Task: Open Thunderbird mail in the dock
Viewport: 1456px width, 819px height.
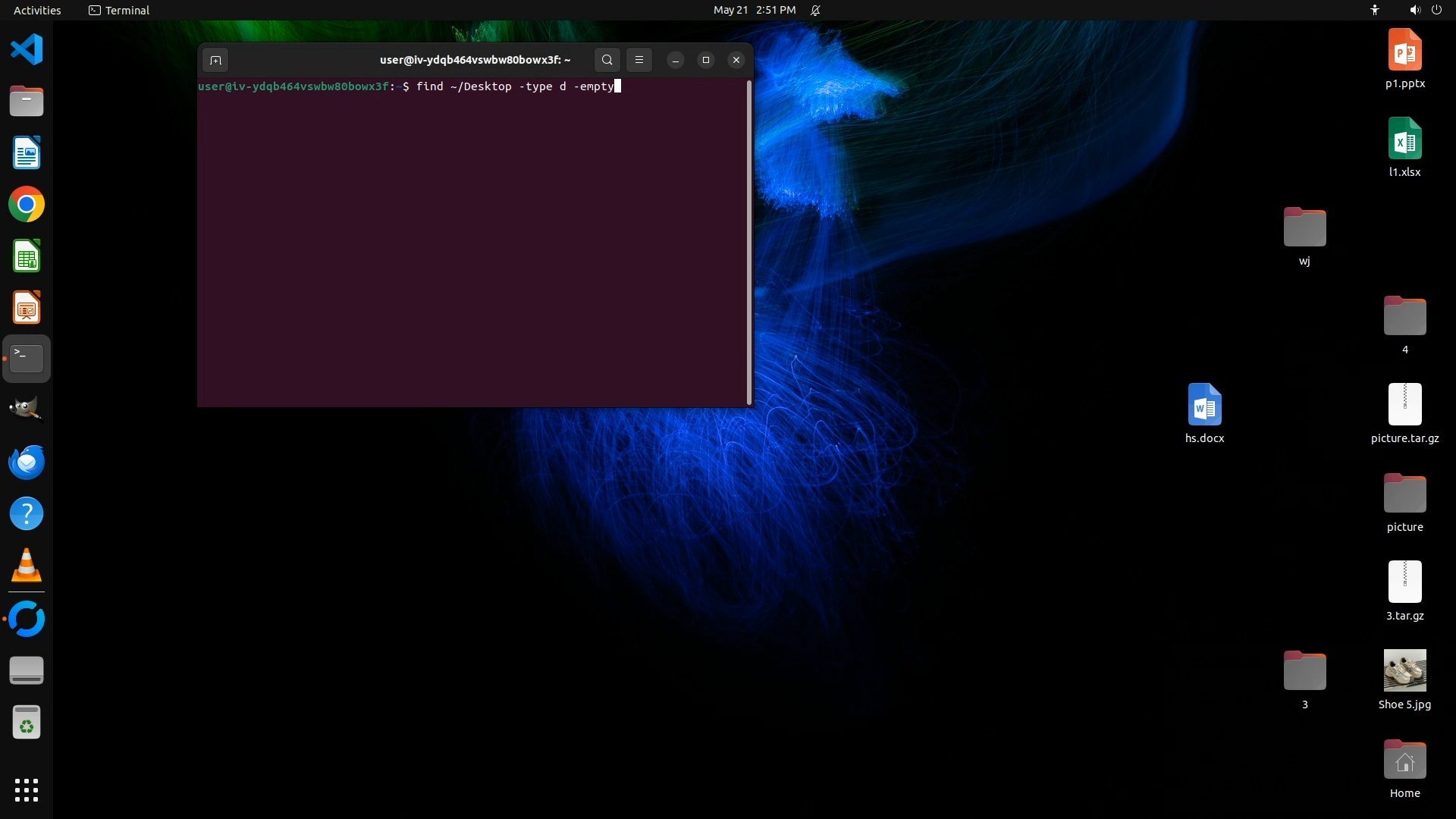Action: click(x=27, y=462)
